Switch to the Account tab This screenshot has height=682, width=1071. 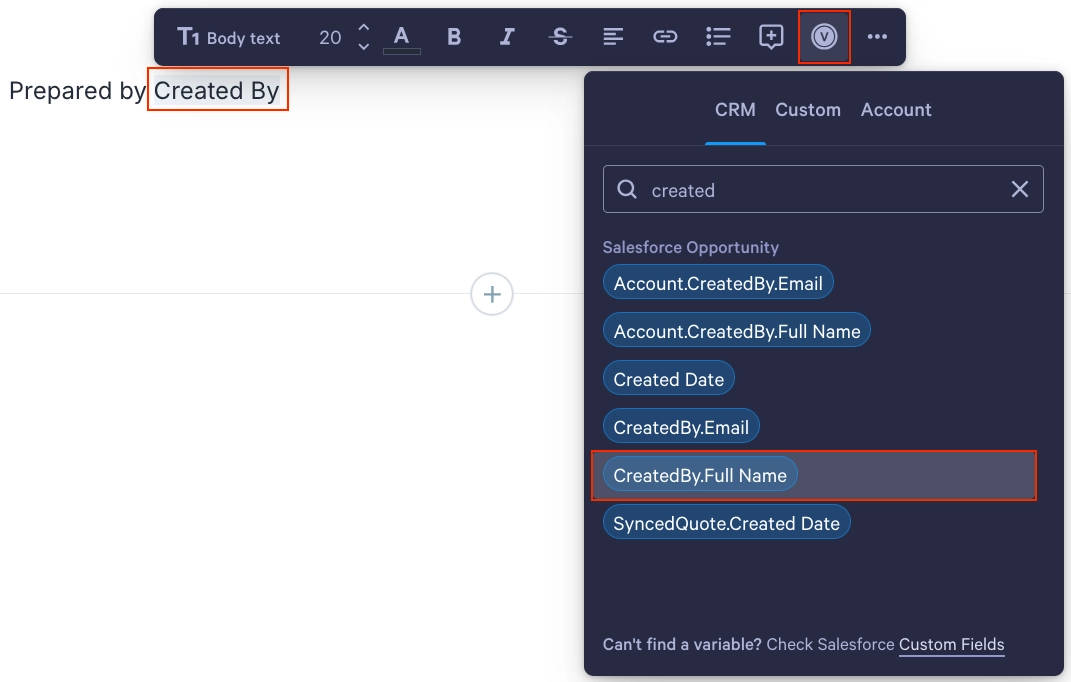[895, 110]
